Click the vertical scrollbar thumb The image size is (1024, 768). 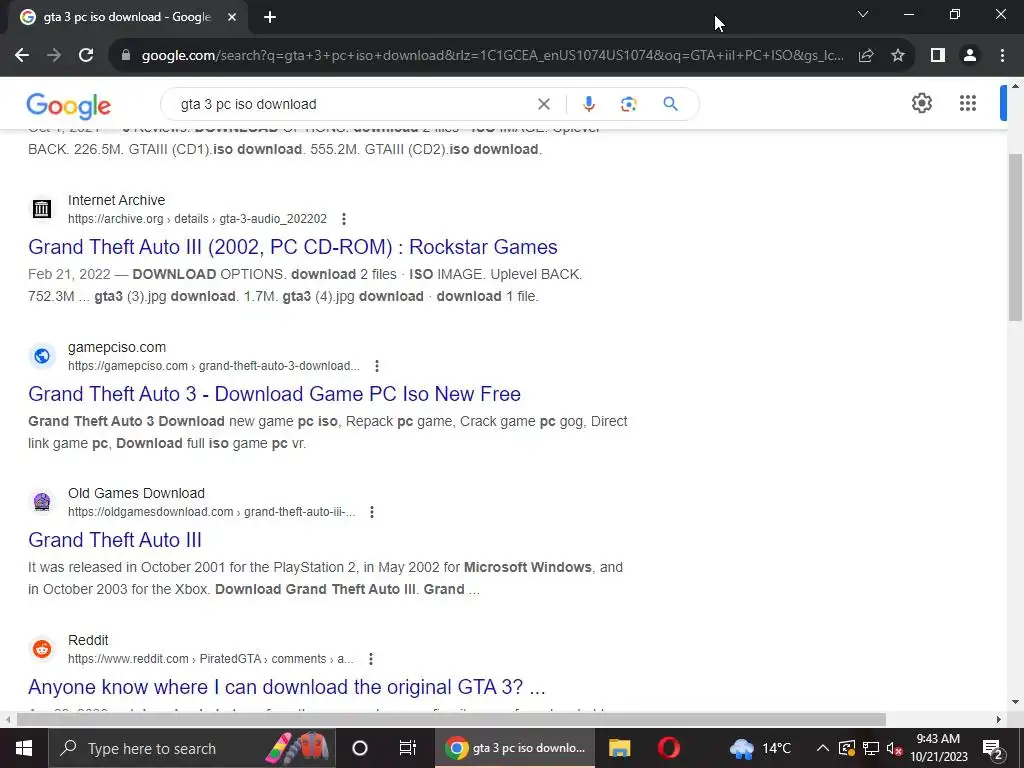pos(1015,236)
